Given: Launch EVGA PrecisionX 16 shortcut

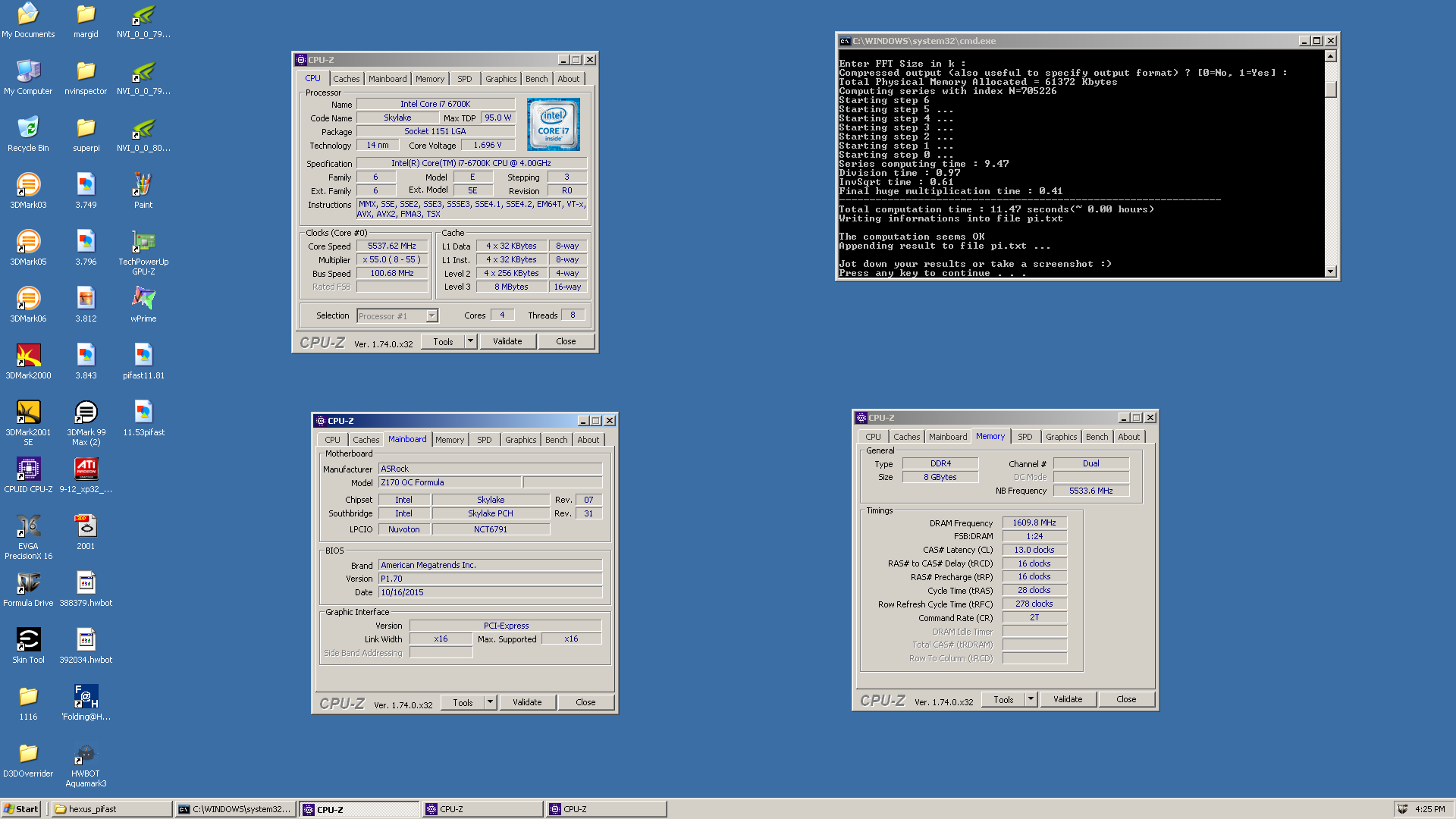Looking at the screenshot, I should [28, 537].
